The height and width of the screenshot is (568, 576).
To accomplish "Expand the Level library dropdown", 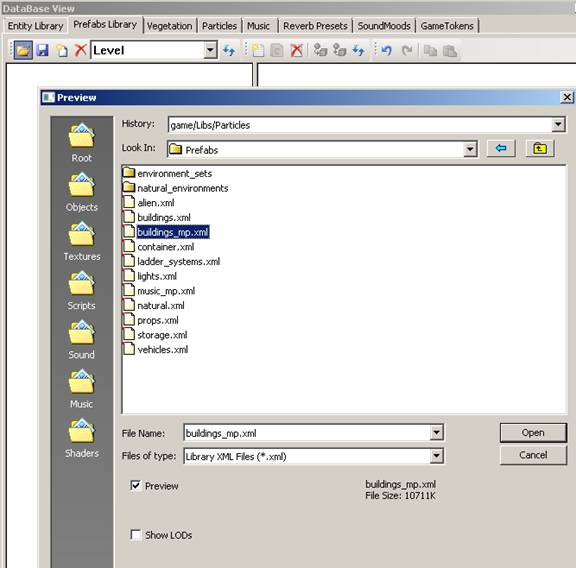I will click(x=210, y=50).
